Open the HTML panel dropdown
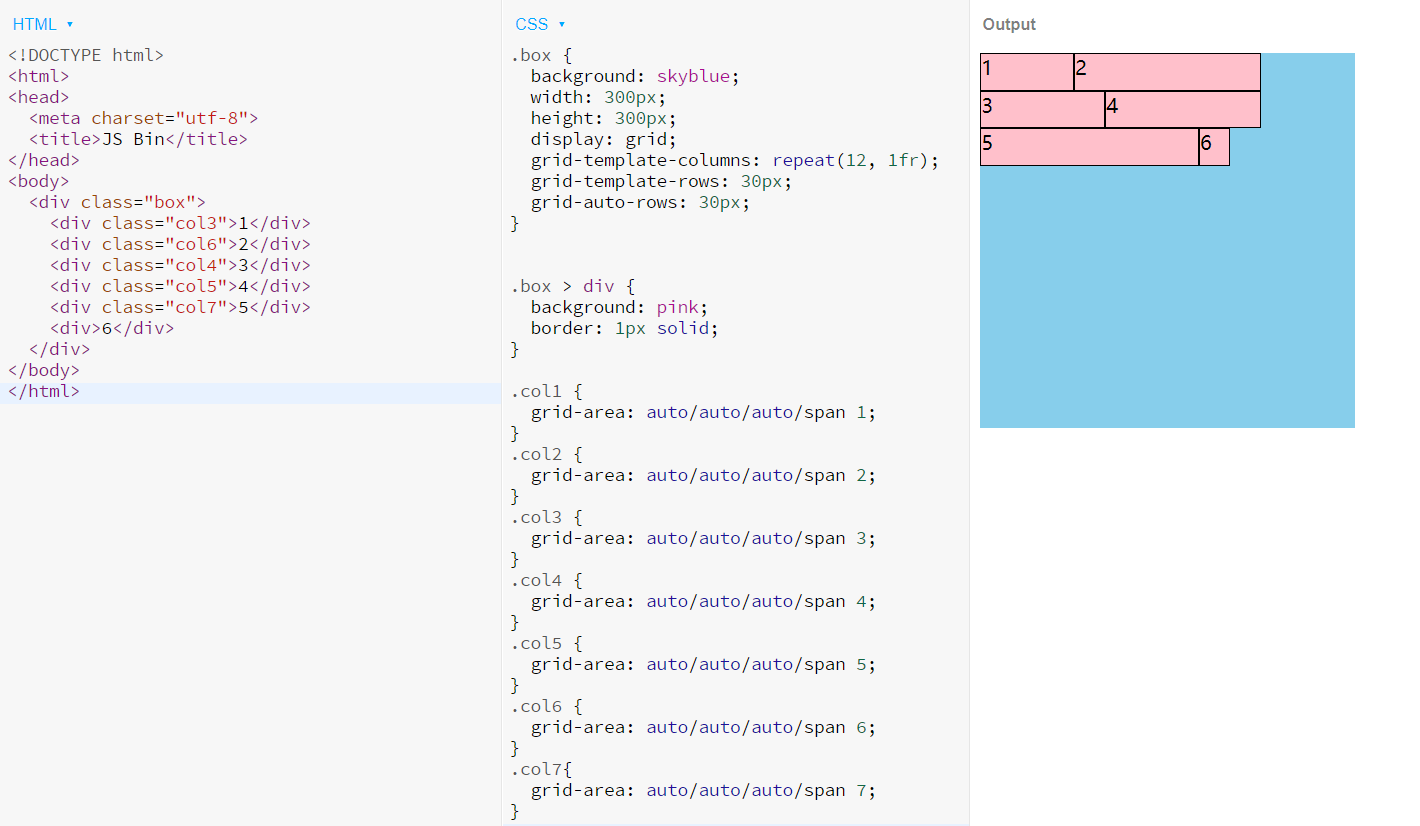The image size is (1420, 826). pos(43,24)
